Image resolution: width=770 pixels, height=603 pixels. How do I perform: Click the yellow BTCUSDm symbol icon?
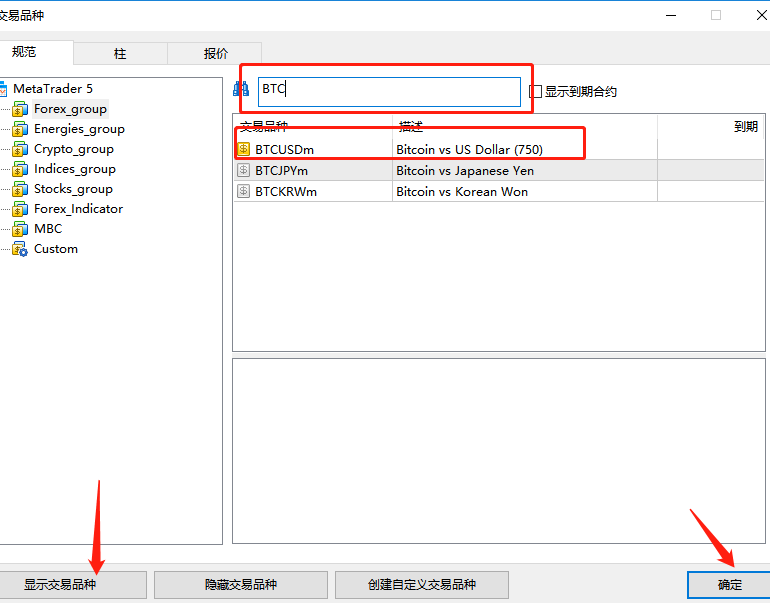point(244,148)
